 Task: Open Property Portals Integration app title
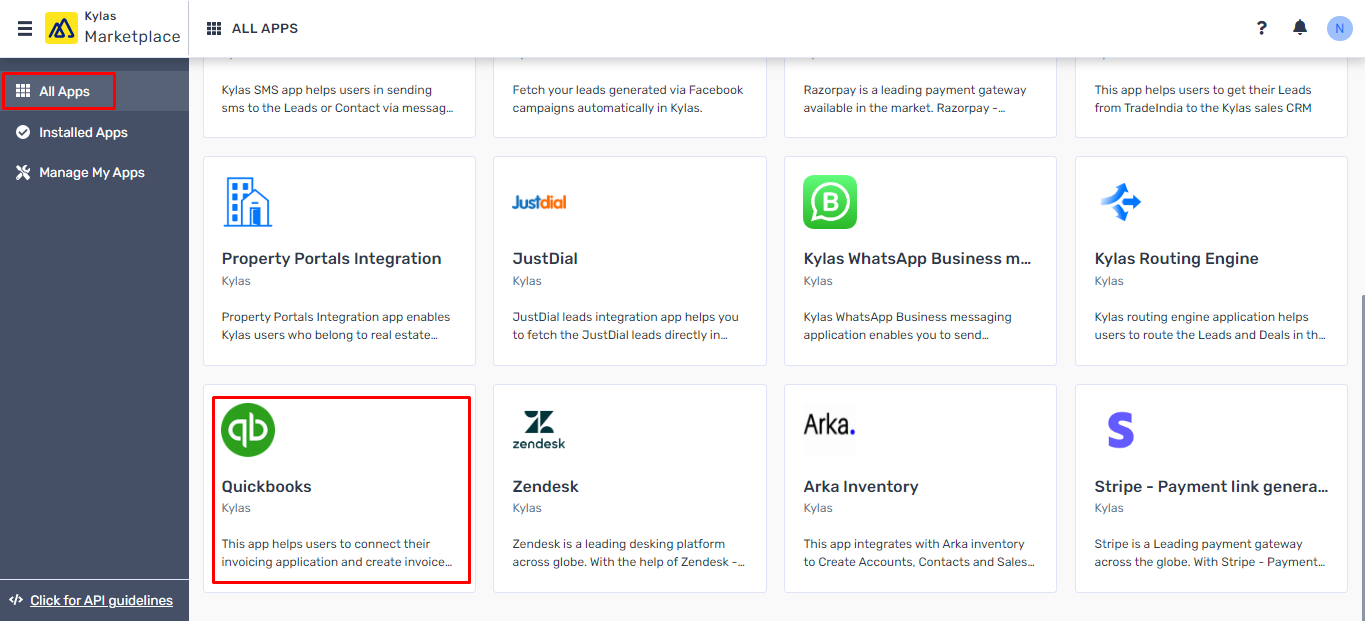click(331, 258)
